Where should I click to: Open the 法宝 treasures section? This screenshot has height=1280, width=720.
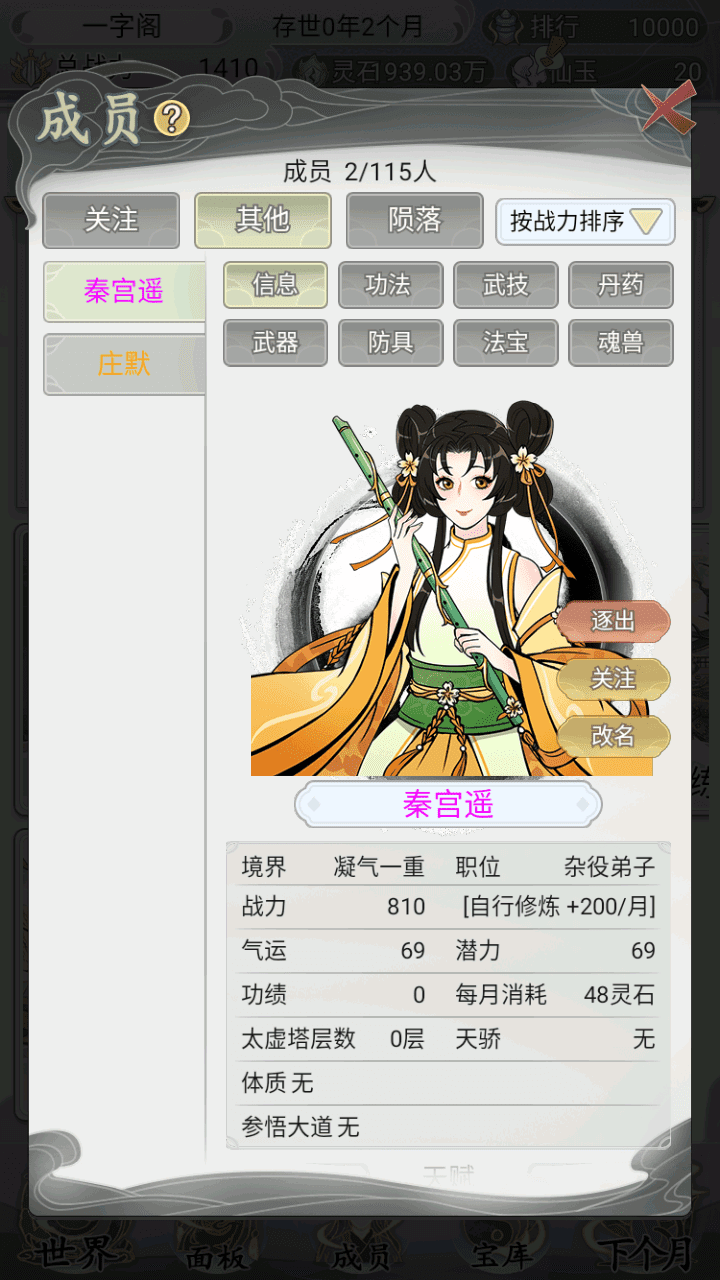pos(506,343)
